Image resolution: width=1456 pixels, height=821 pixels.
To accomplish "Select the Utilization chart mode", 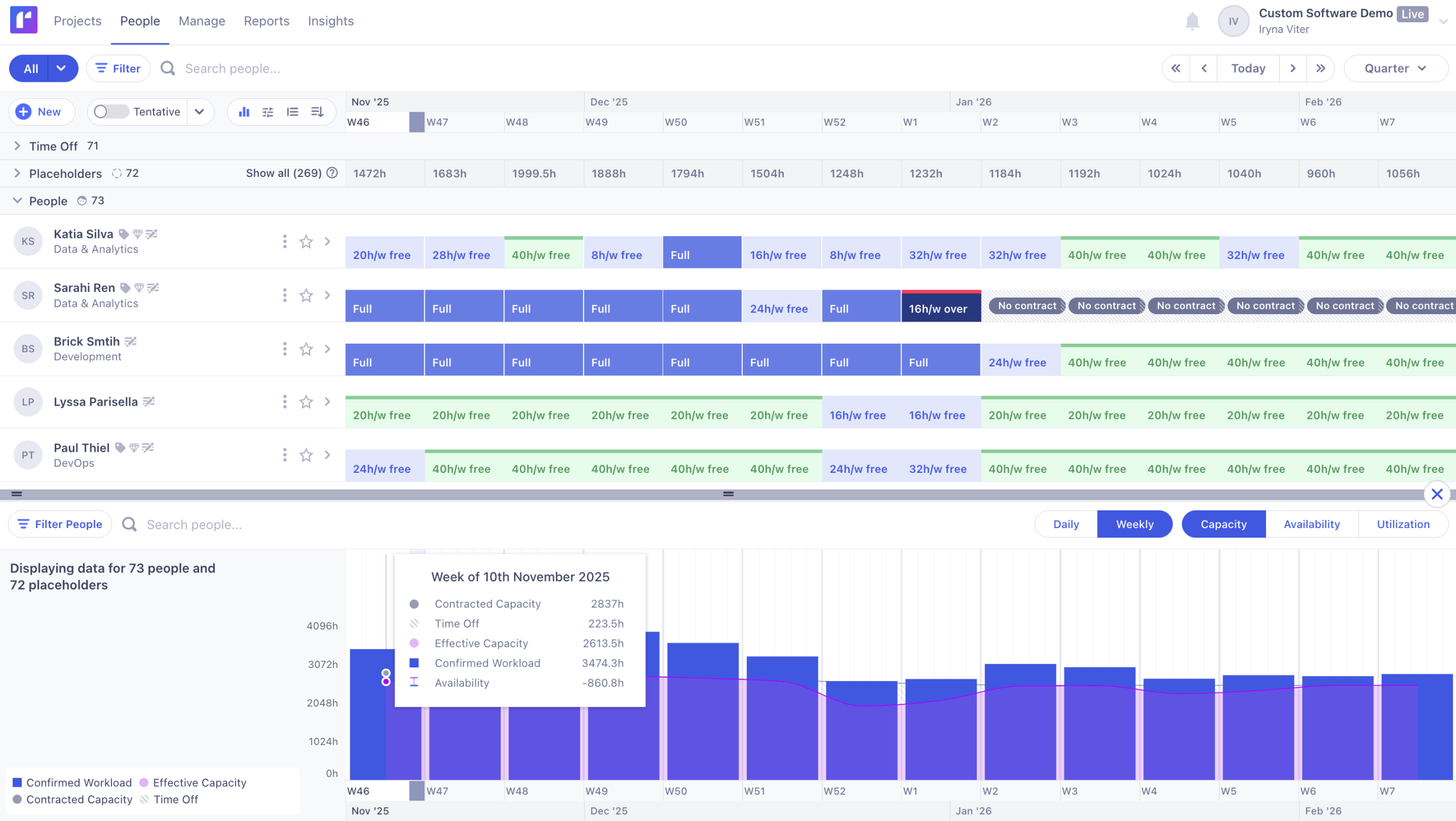I will pos(1403,524).
